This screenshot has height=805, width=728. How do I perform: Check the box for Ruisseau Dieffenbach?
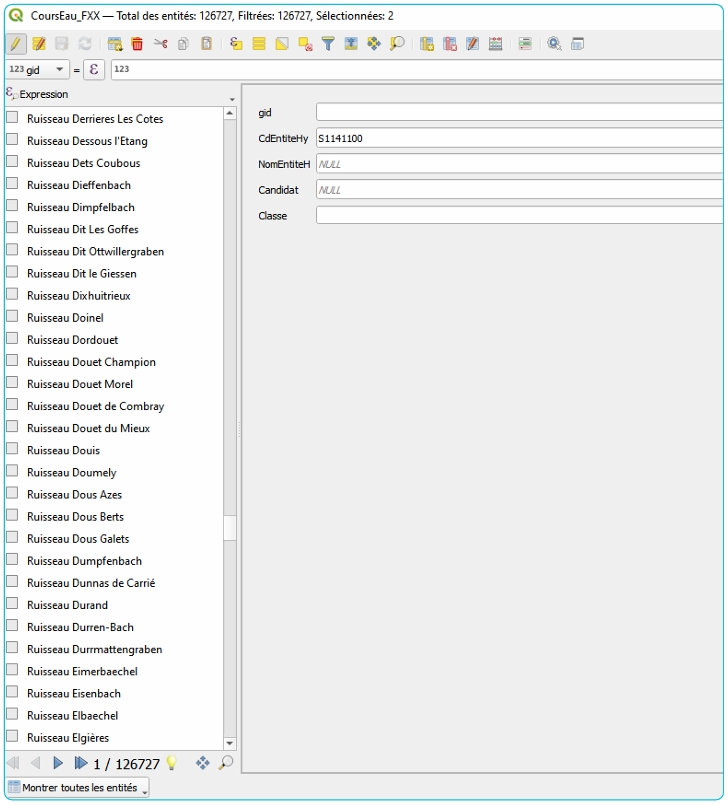[12, 184]
